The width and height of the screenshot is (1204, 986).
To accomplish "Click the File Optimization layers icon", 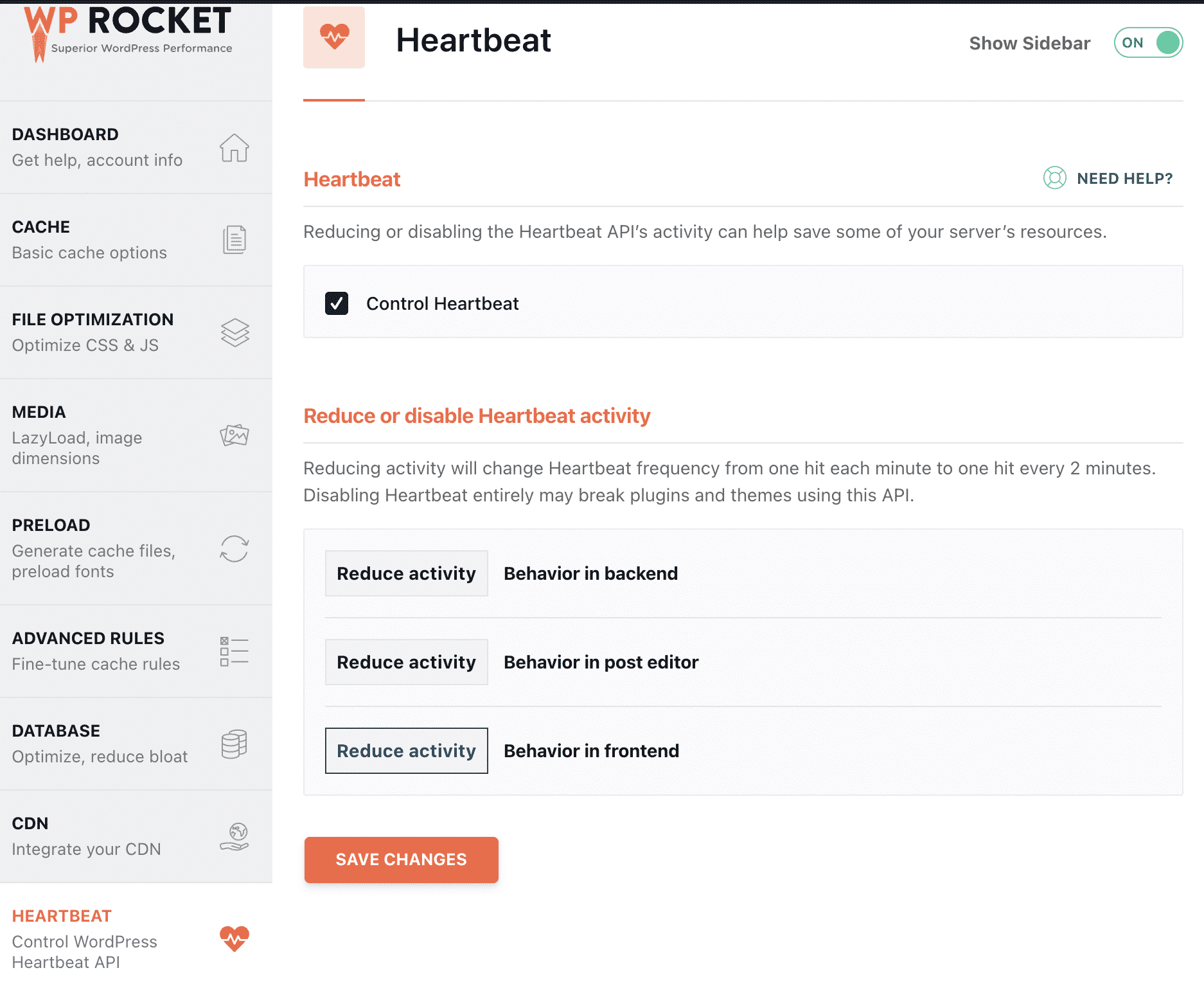I will click(236, 332).
